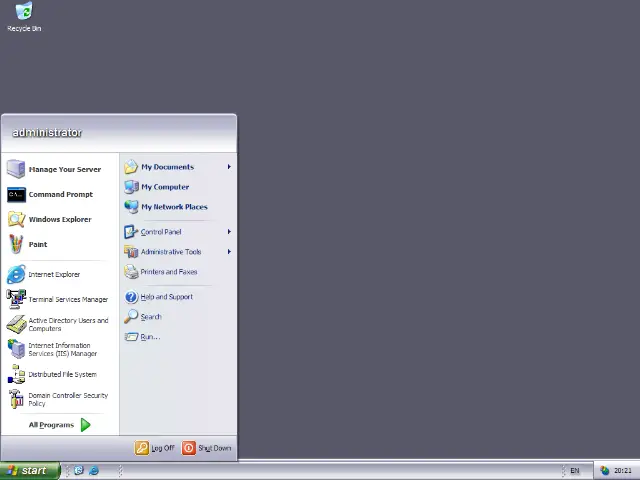Launch Command Prompt icon

(x=16, y=195)
